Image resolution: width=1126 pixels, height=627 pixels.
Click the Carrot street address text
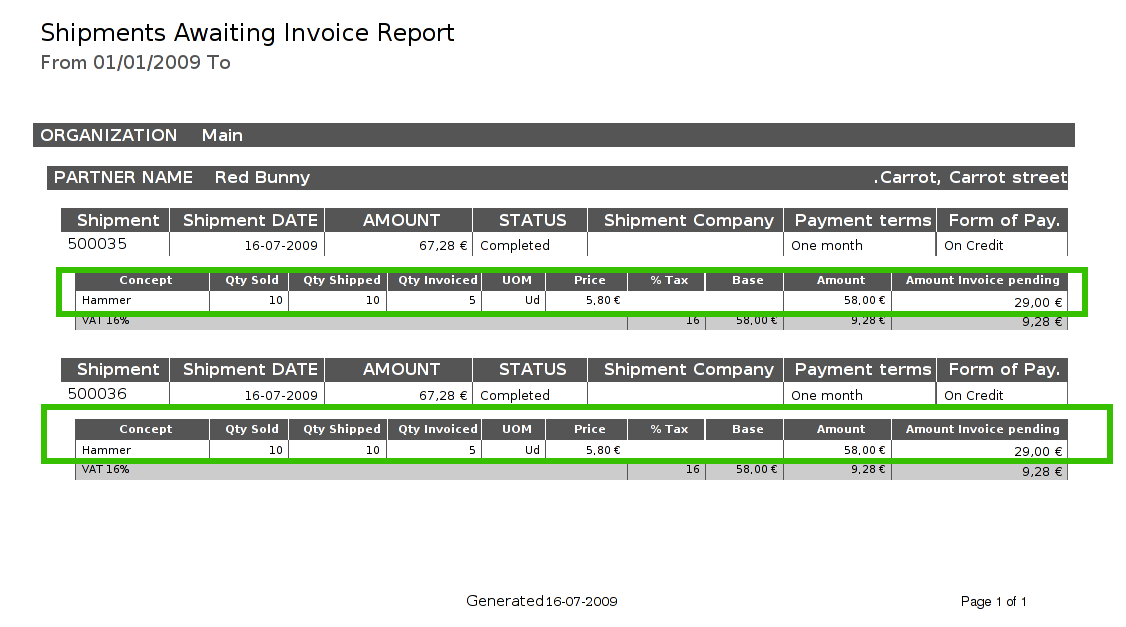(970, 177)
